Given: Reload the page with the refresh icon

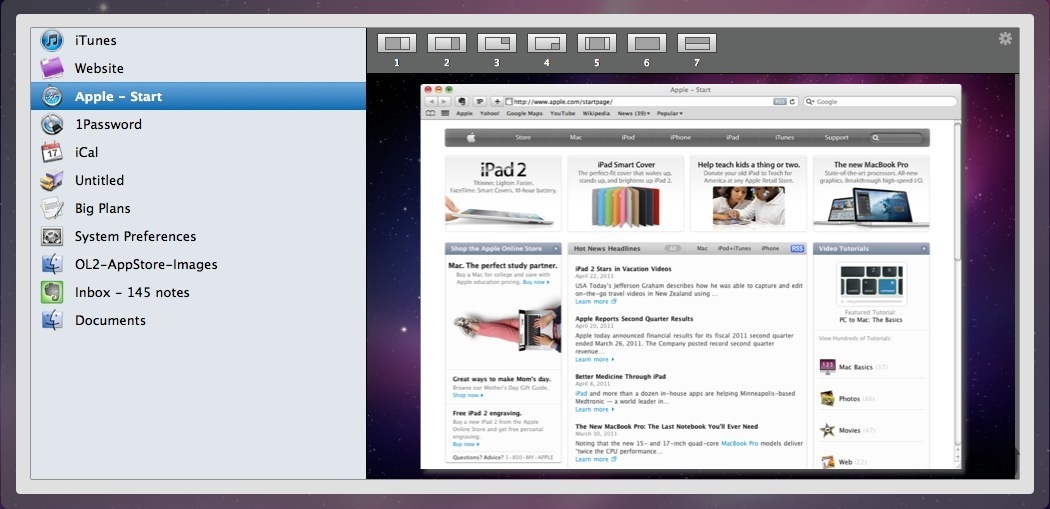Looking at the screenshot, I should click(x=793, y=102).
